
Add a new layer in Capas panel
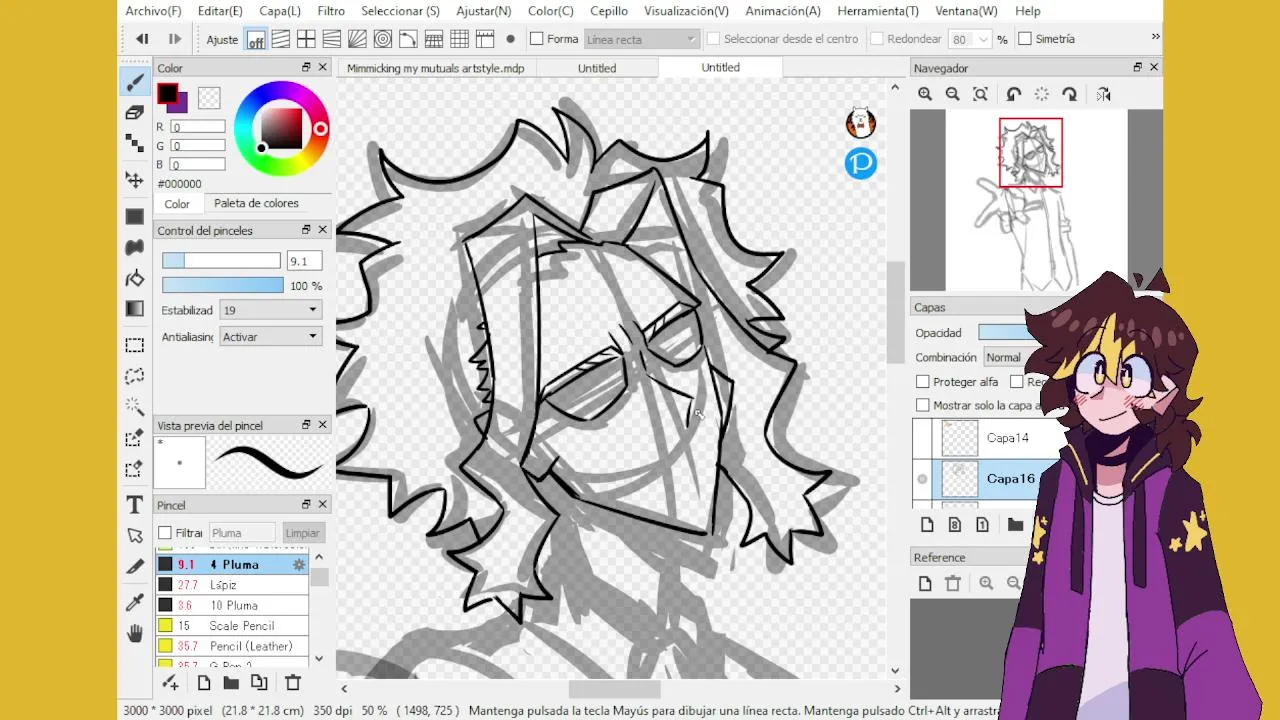coord(926,524)
